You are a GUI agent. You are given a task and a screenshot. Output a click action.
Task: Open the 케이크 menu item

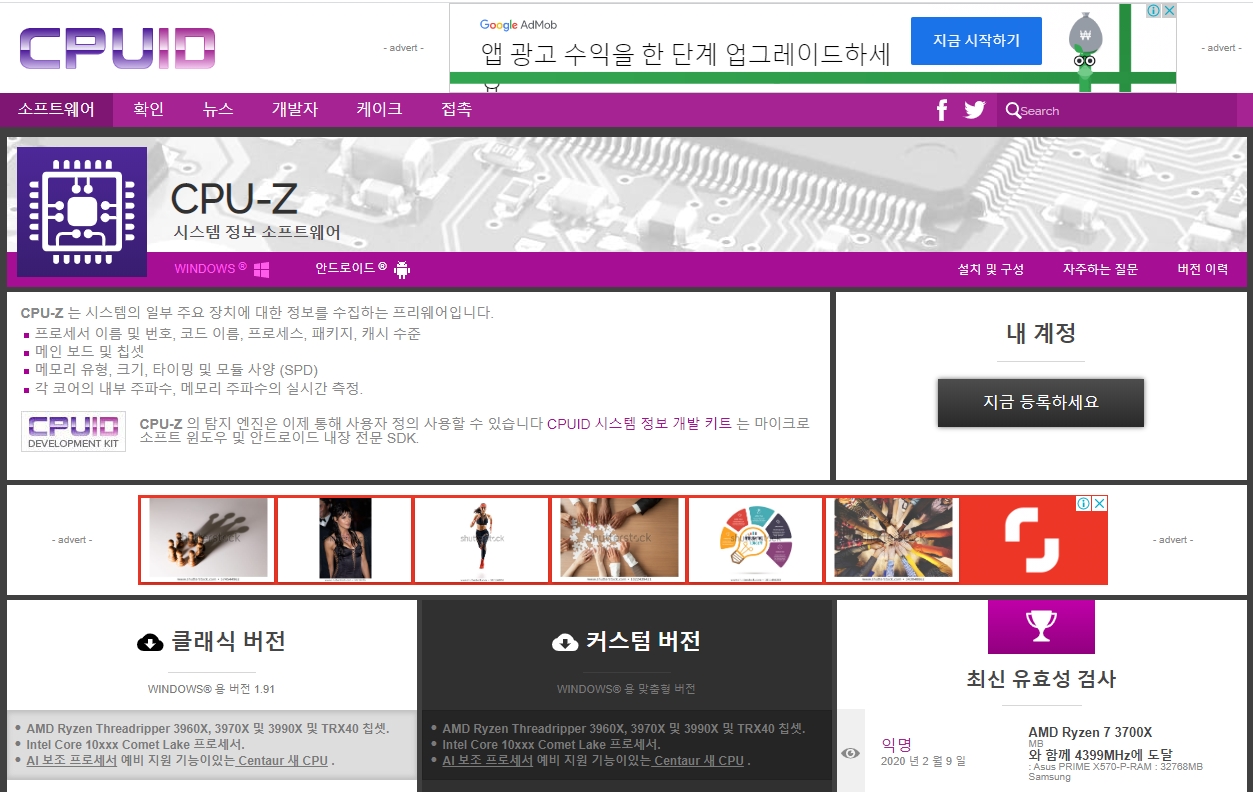(x=379, y=110)
